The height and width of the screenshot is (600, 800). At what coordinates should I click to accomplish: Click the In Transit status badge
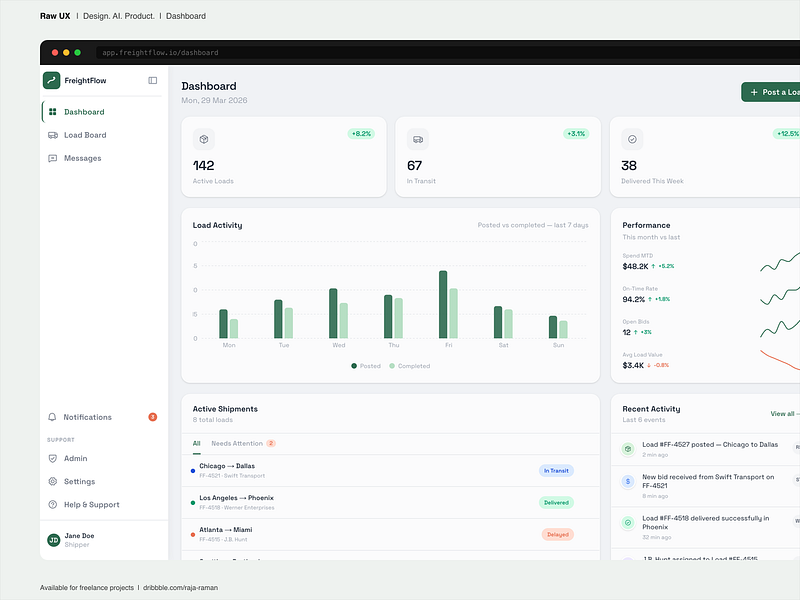click(556, 470)
